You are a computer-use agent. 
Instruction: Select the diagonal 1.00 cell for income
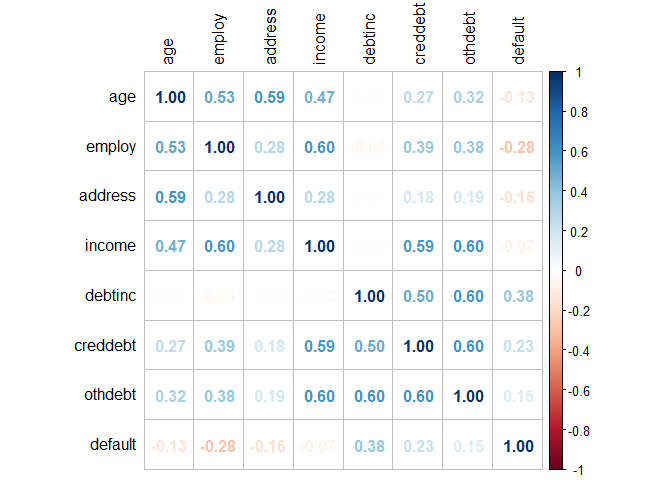coord(319,246)
